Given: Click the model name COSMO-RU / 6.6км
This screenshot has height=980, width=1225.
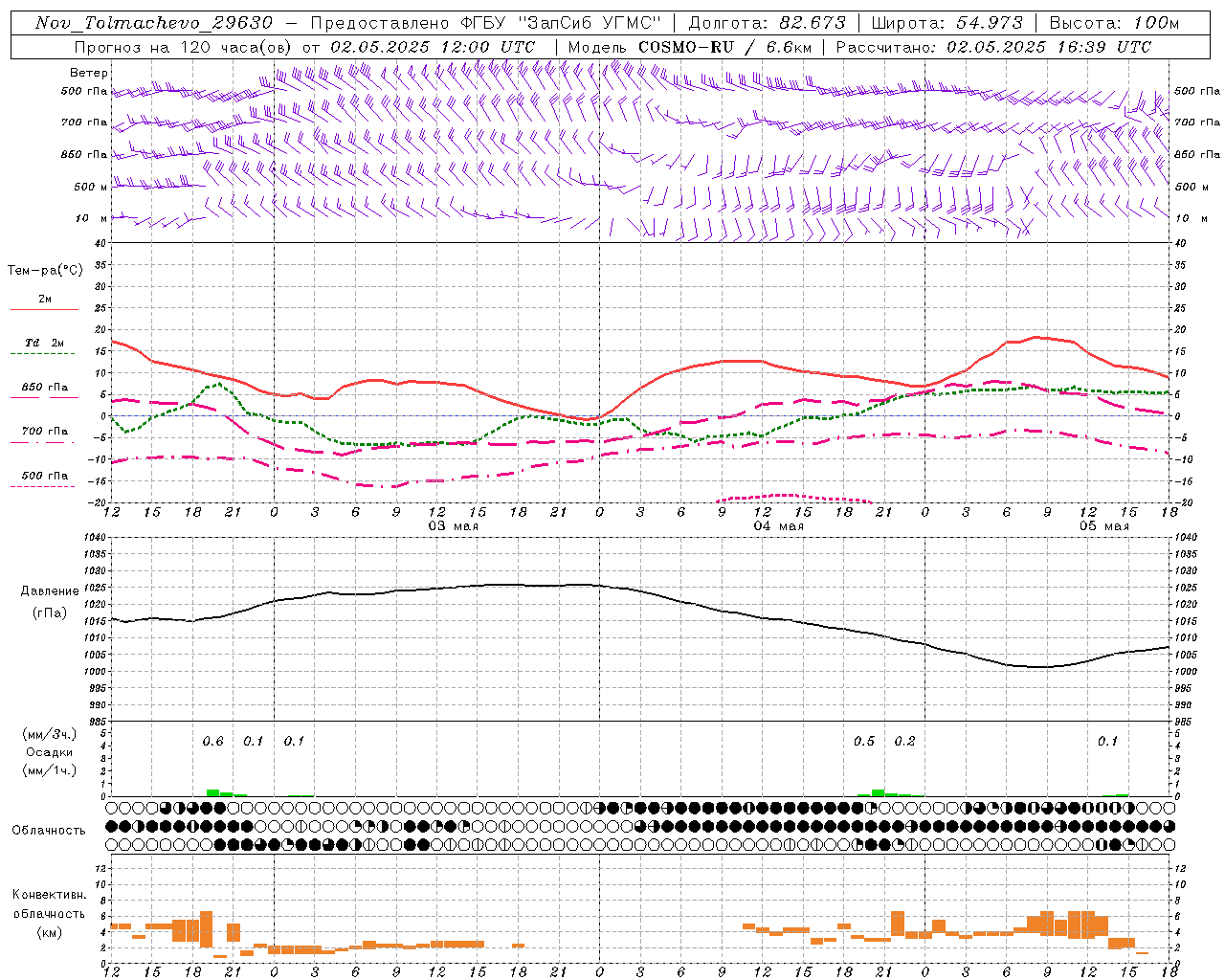Looking at the screenshot, I should tap(726, 47).
